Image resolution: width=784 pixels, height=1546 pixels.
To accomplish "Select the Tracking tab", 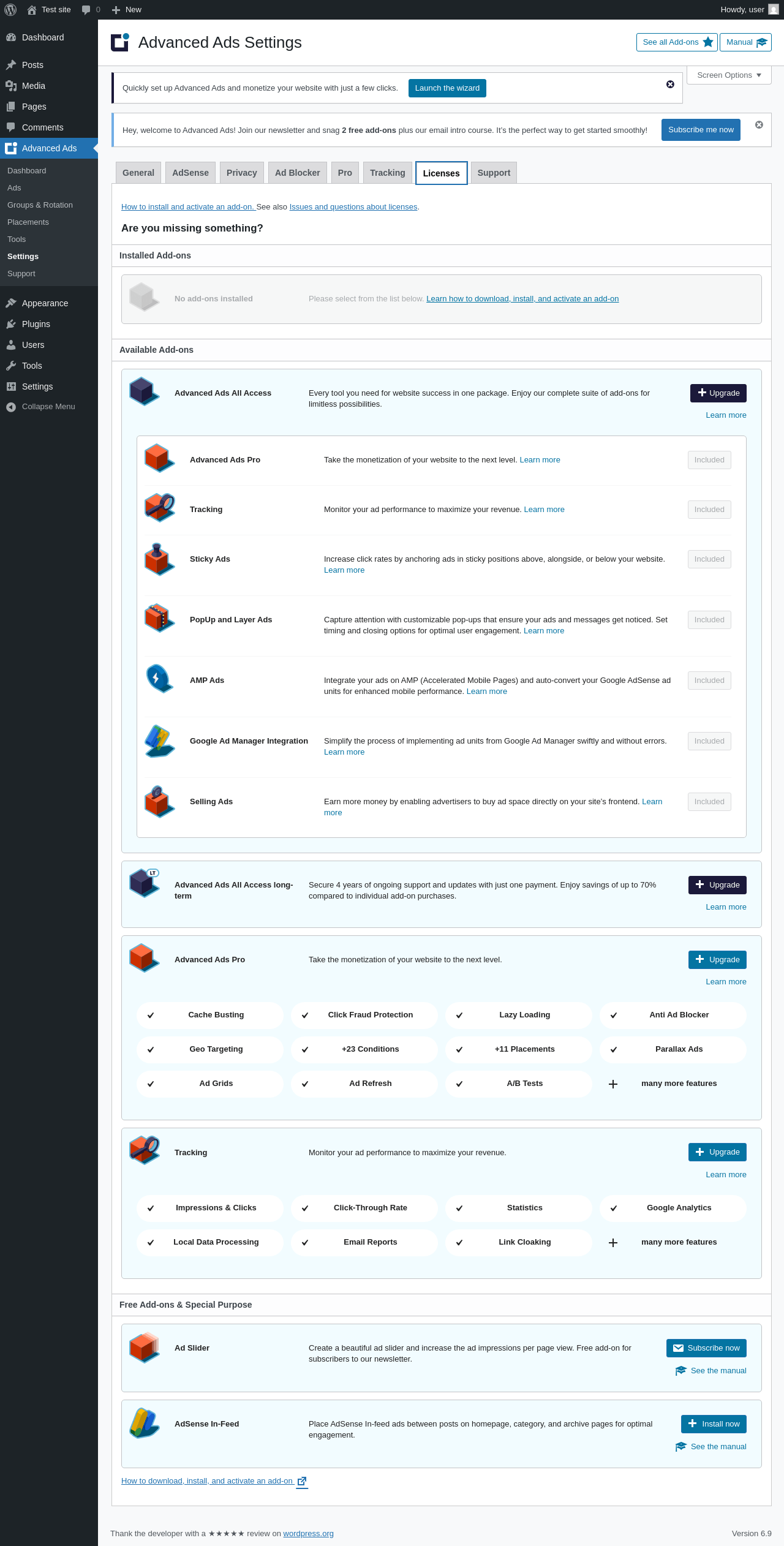I will pyautogui.click(x=388, y=173).
